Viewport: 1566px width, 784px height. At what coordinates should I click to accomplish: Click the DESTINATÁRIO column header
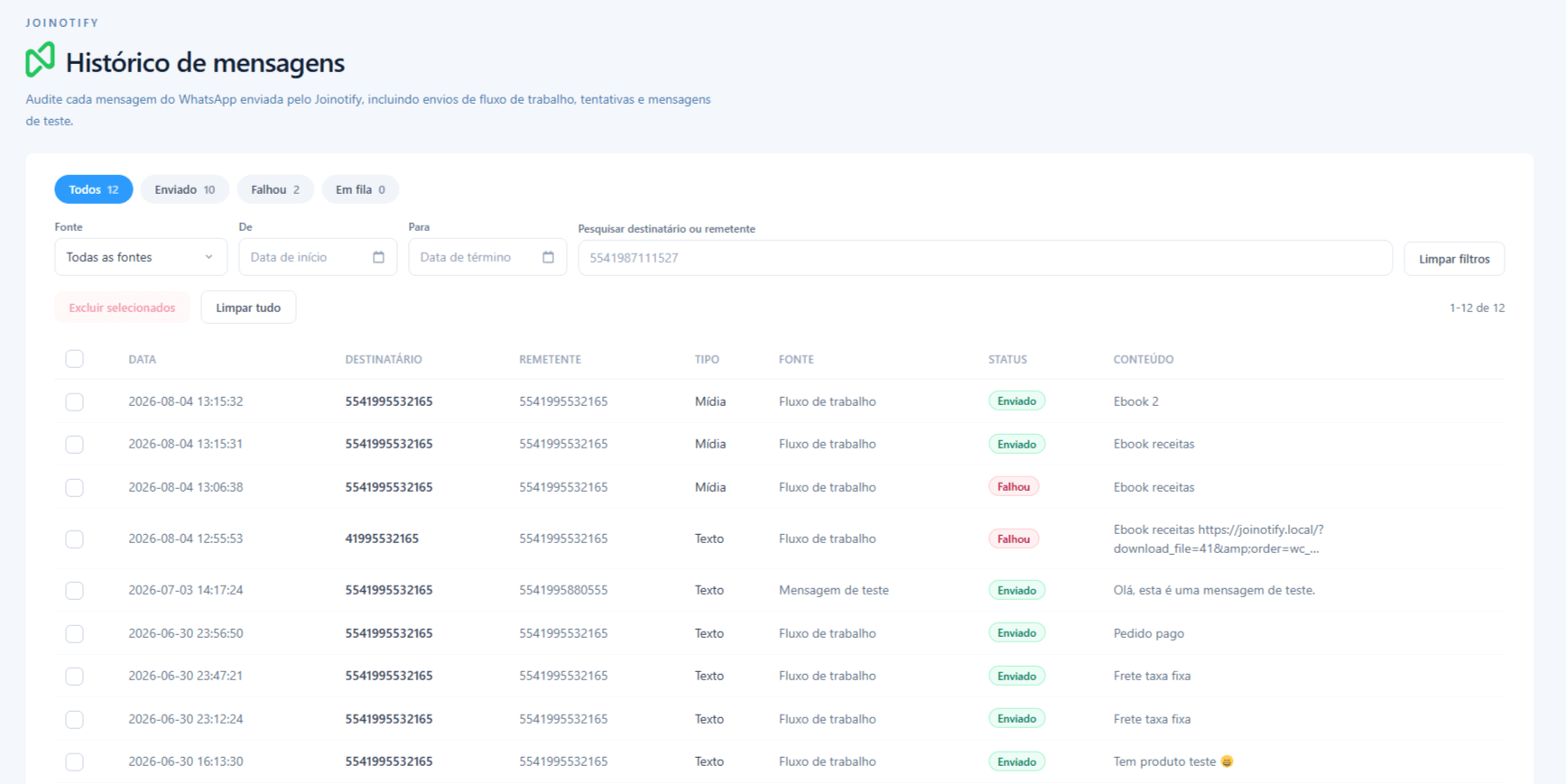point(384,359)
